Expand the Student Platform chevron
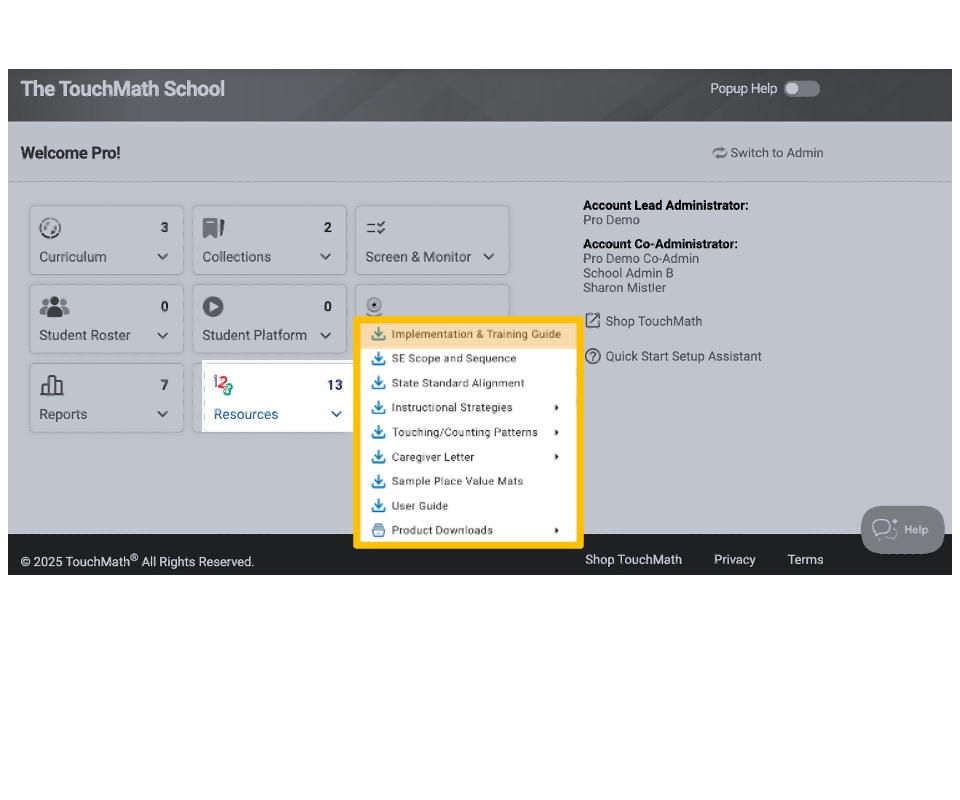Screen dimensions: 960x800 [x=326, y=335]
